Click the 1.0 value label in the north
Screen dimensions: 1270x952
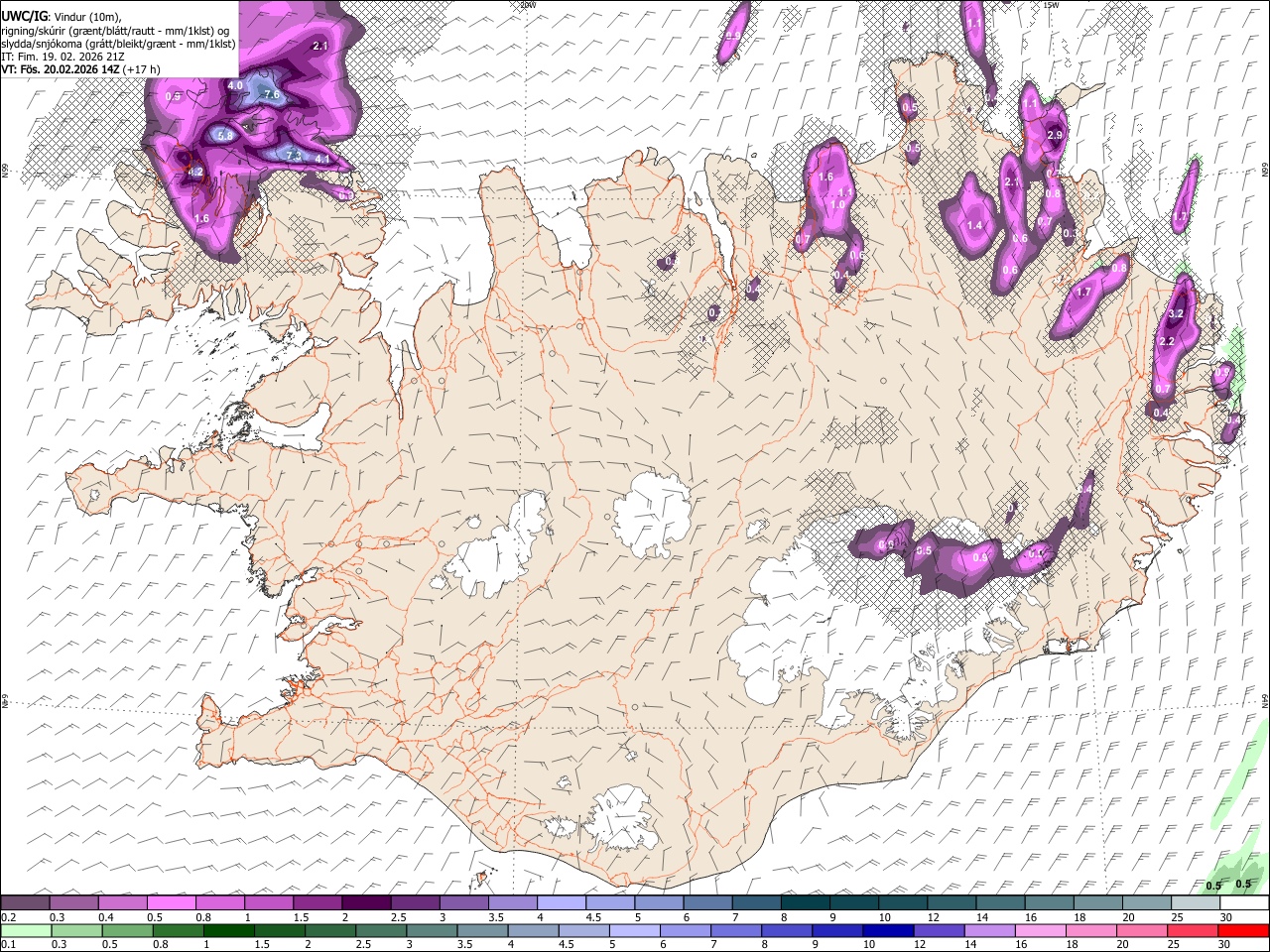click(x=837, y=205)
